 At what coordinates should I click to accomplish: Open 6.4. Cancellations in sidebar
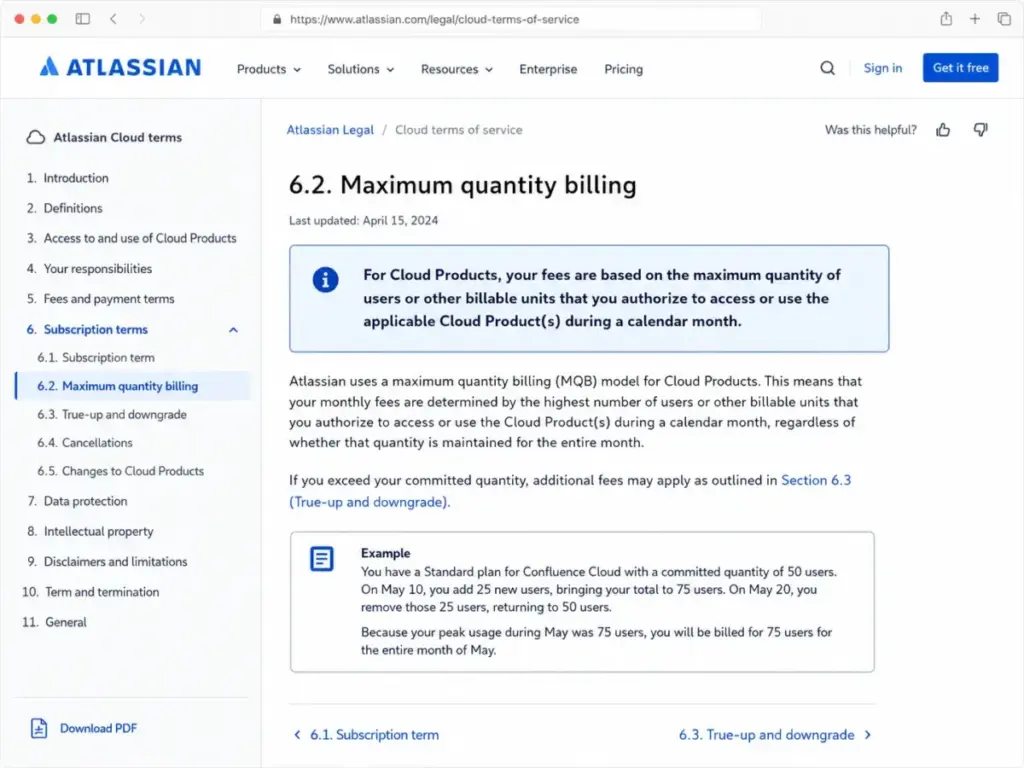[x=85, y=443]
